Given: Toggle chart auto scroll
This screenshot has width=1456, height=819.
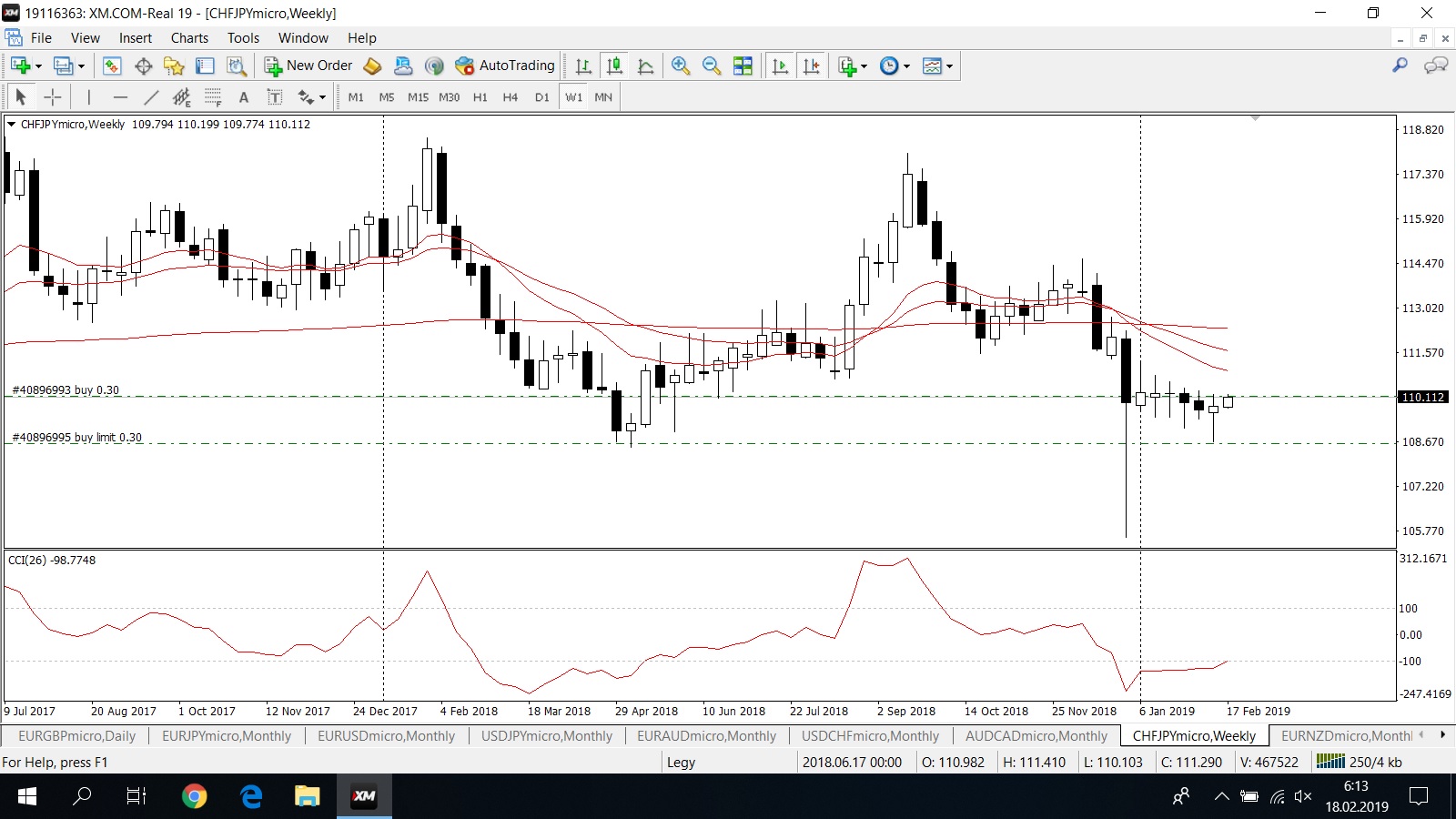Looking at the screenshot, I should (x=780, y=66).
